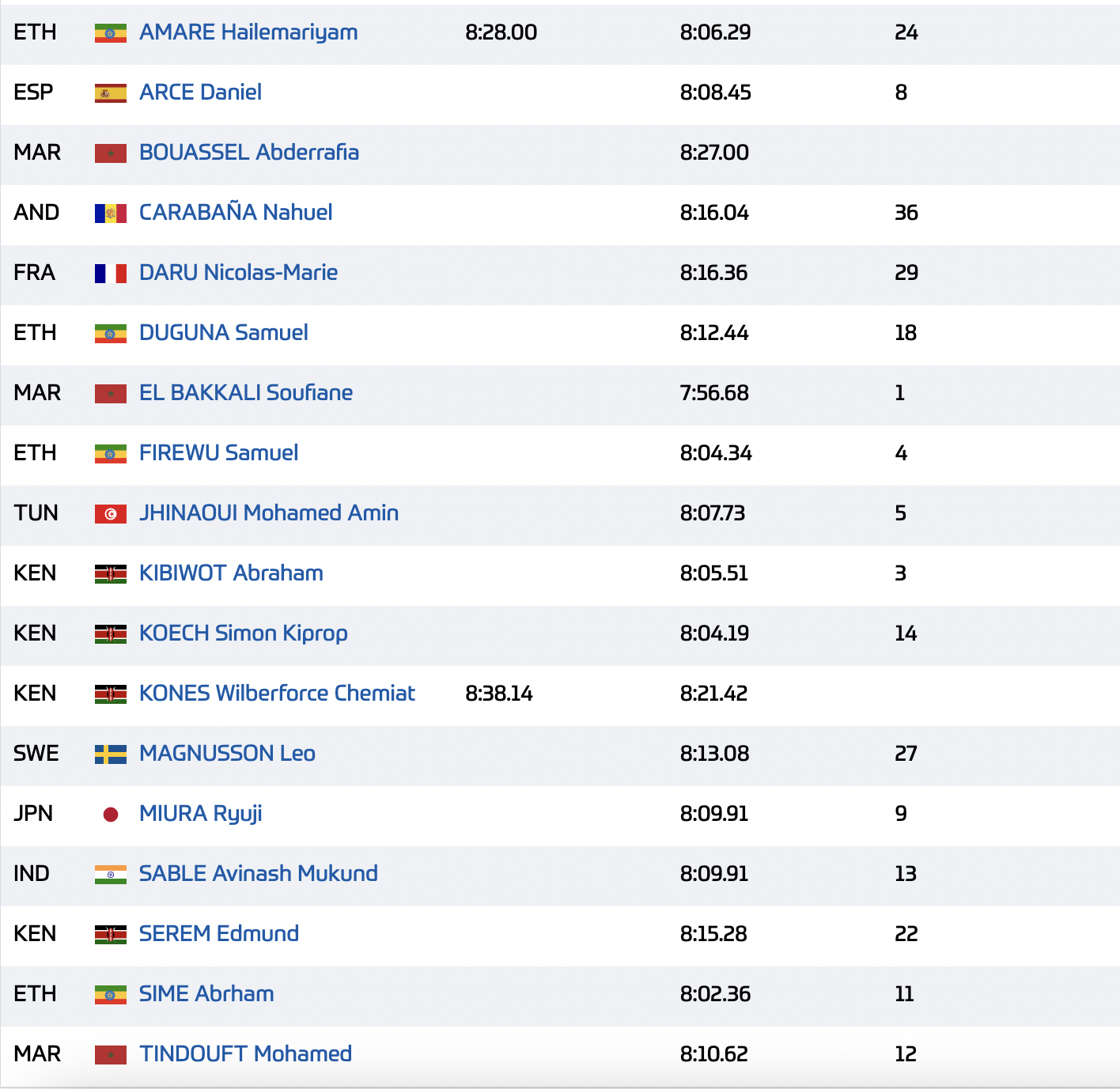This screenshot has width=1120, height=1089.
Task: Open KOECH Simon Kiprop profile link
Action: (x=243, y=633)
